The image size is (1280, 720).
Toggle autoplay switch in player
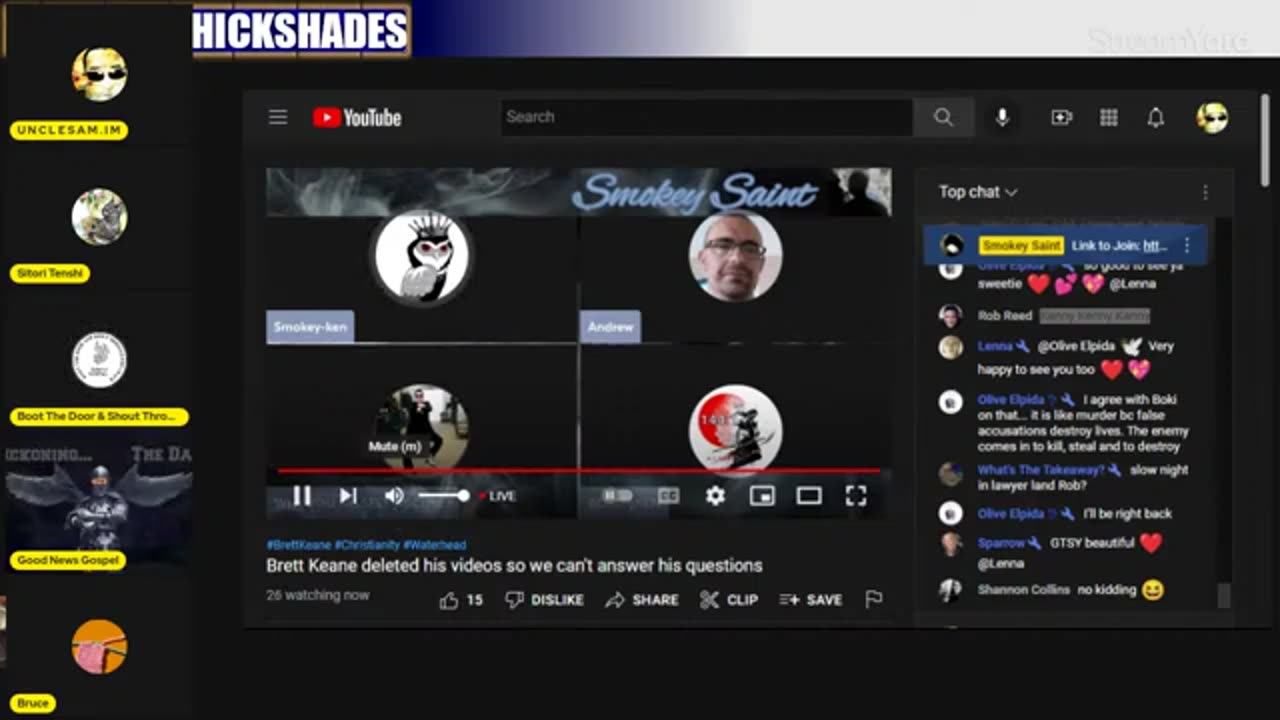click(x=618, y=495)
